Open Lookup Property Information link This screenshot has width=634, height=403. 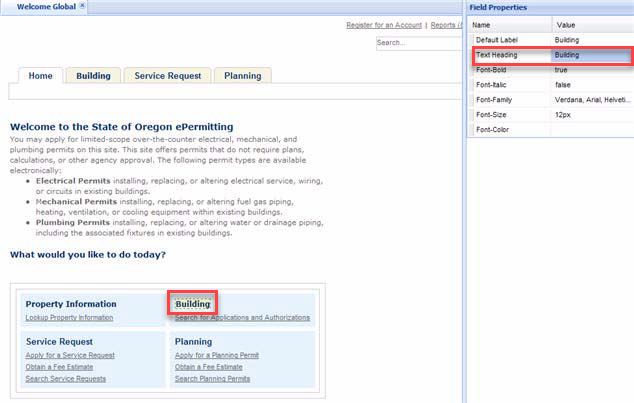click(69, 318)
